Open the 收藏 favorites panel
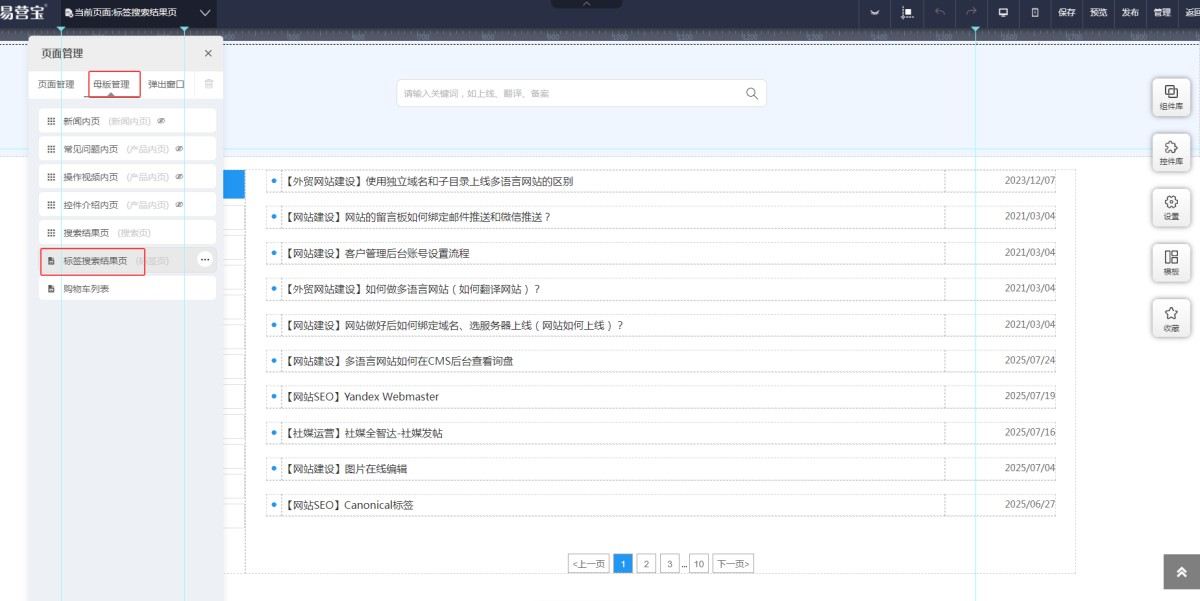This screenshot has width=1200, height=601. click(1171, 318)
